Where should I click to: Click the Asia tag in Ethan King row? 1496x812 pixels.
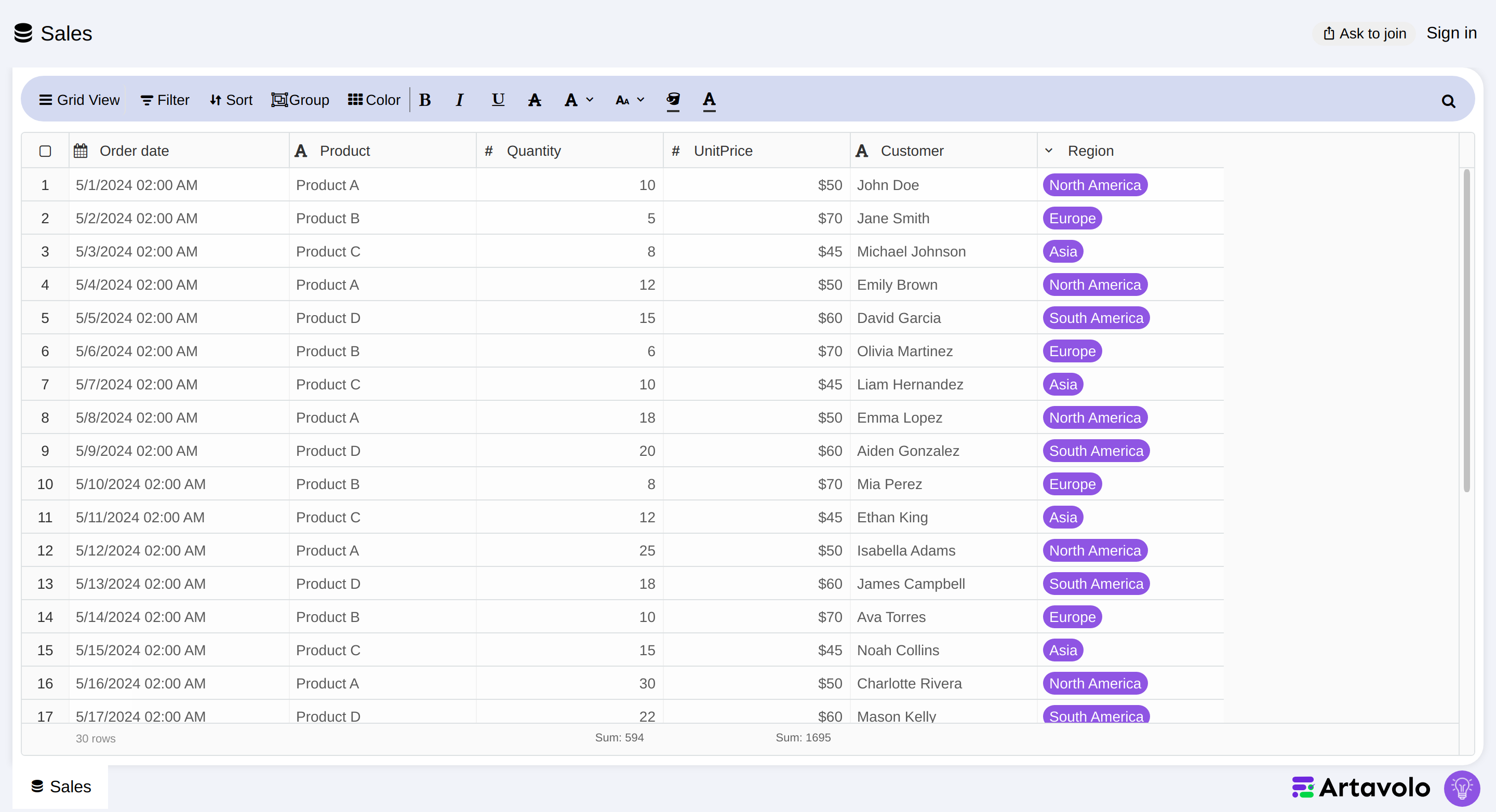[x=1063, y=517]
